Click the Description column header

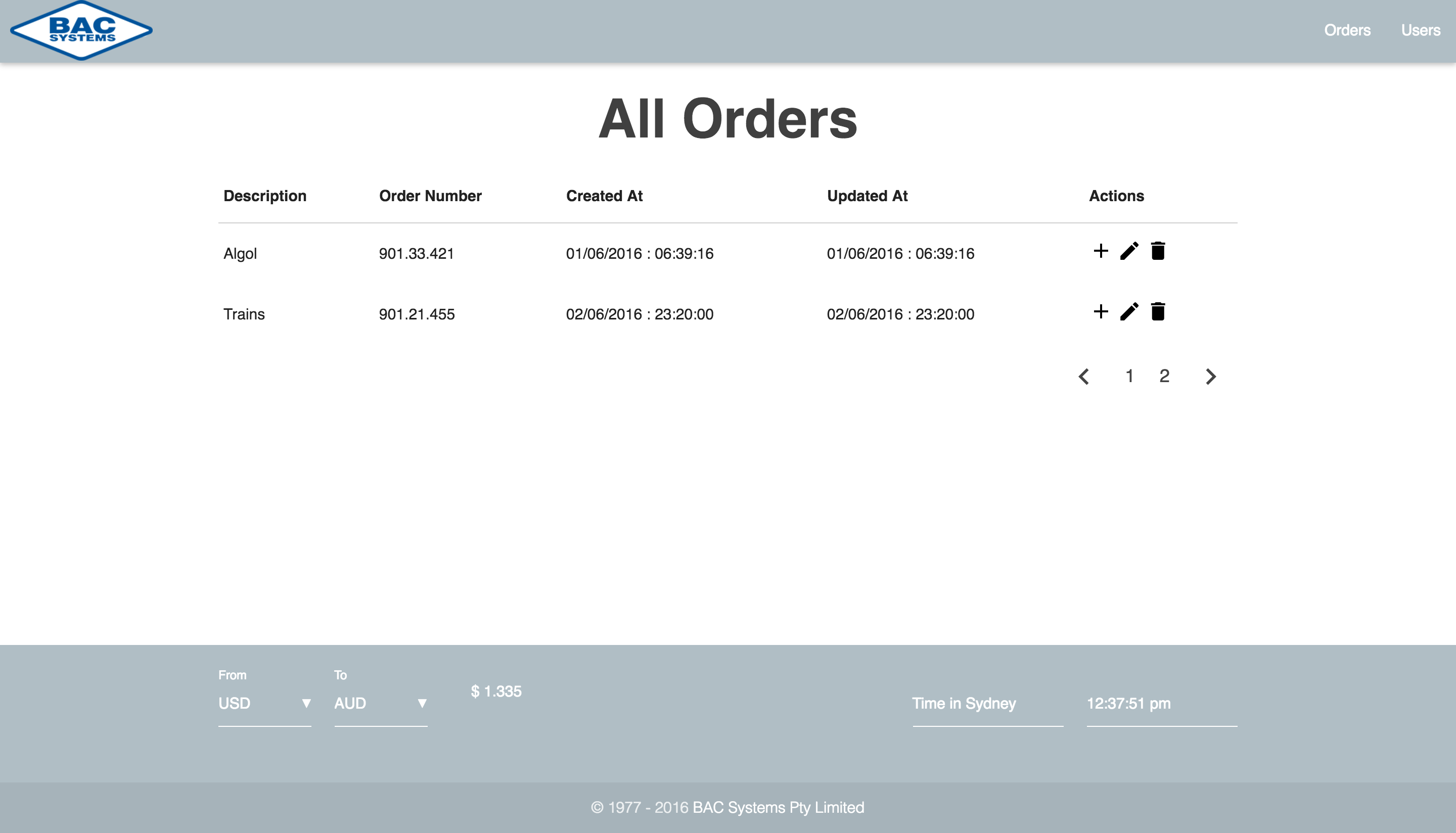click(x=265, y=196)
